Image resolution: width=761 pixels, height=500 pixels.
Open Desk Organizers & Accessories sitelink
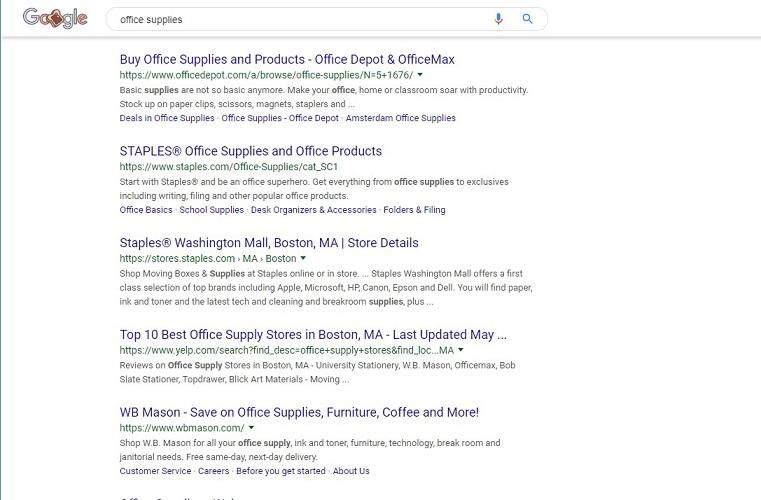tap(314, 210)
